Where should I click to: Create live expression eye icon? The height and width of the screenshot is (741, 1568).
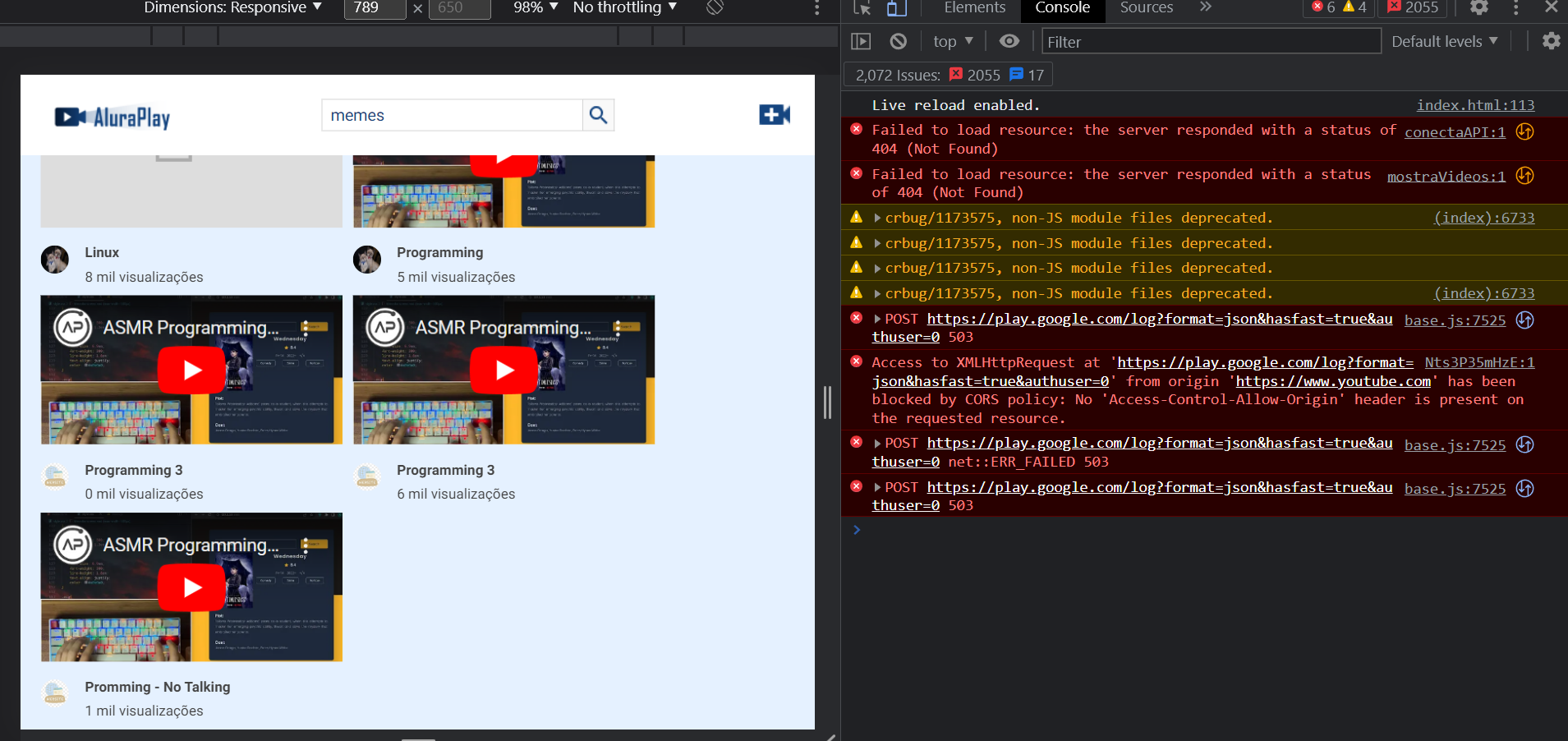tap(1009, 41)
